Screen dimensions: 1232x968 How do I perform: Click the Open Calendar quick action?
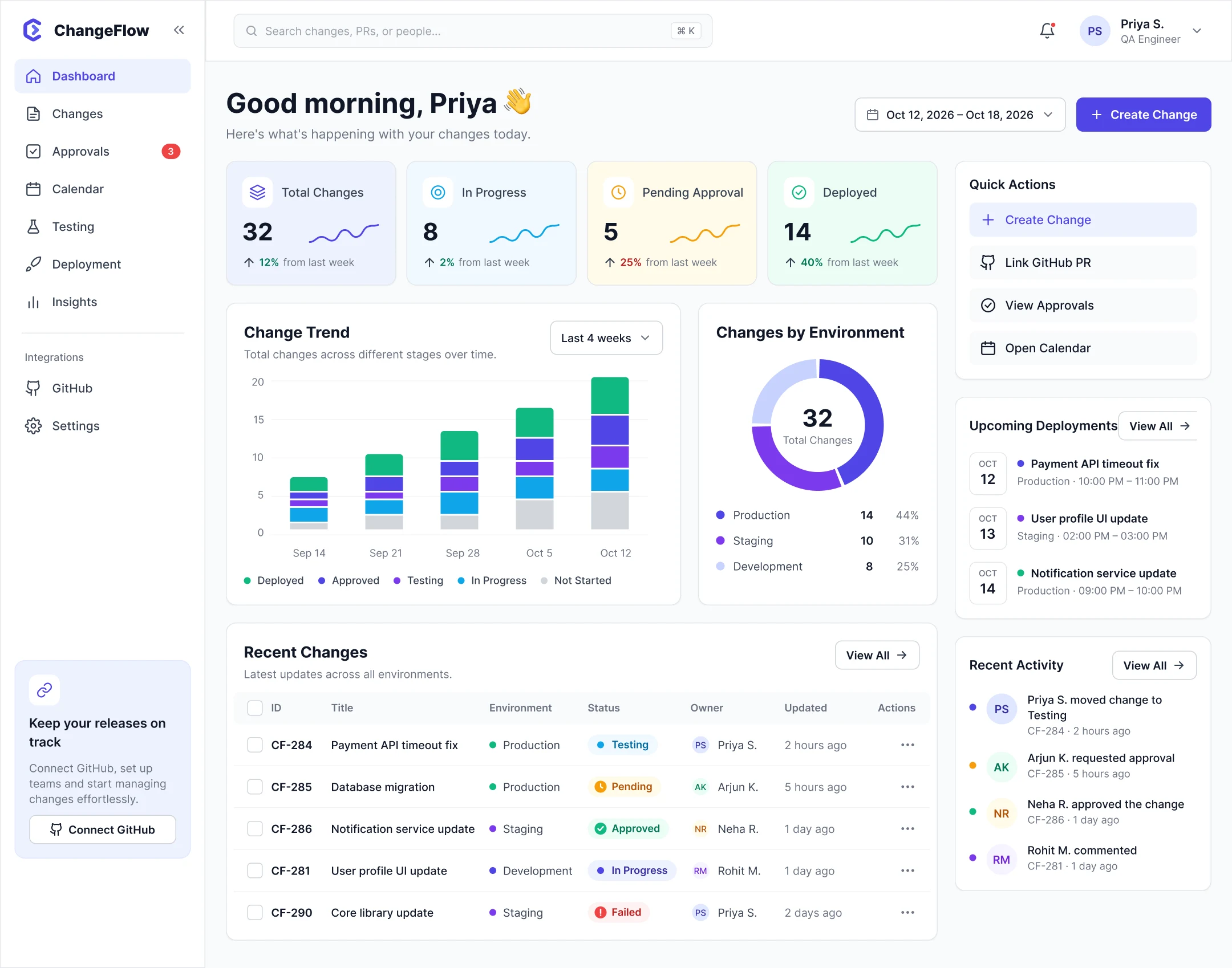coord(1083,348)
